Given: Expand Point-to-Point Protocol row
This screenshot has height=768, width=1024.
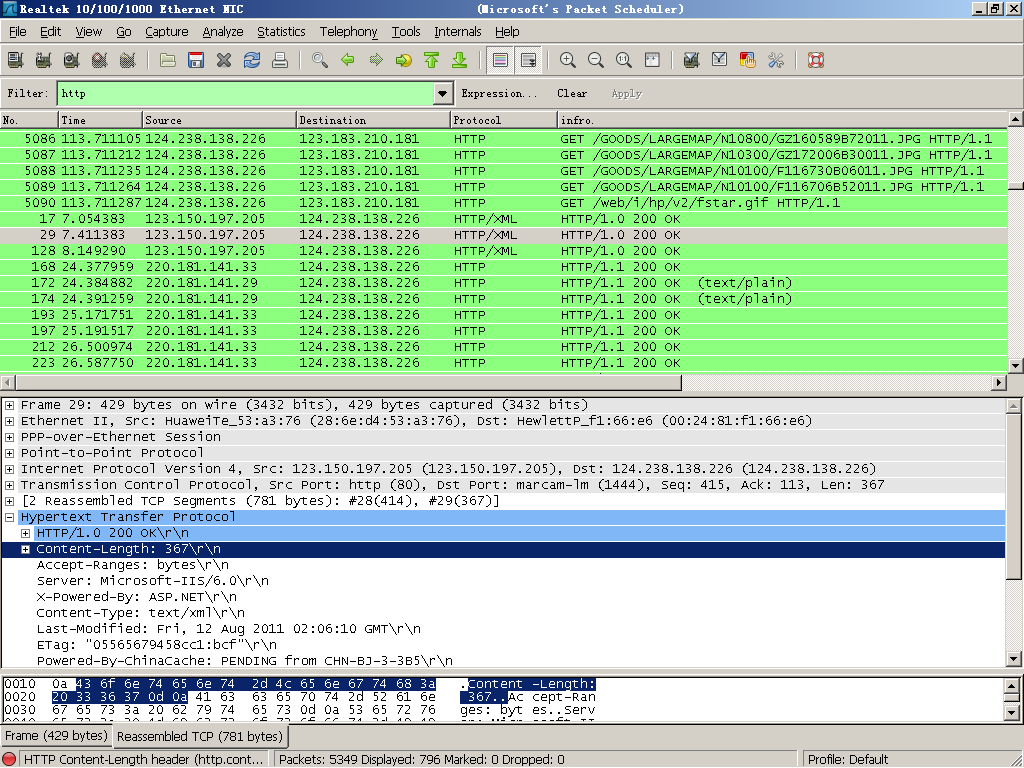Looking at the screenshot, I should (10, 453).
